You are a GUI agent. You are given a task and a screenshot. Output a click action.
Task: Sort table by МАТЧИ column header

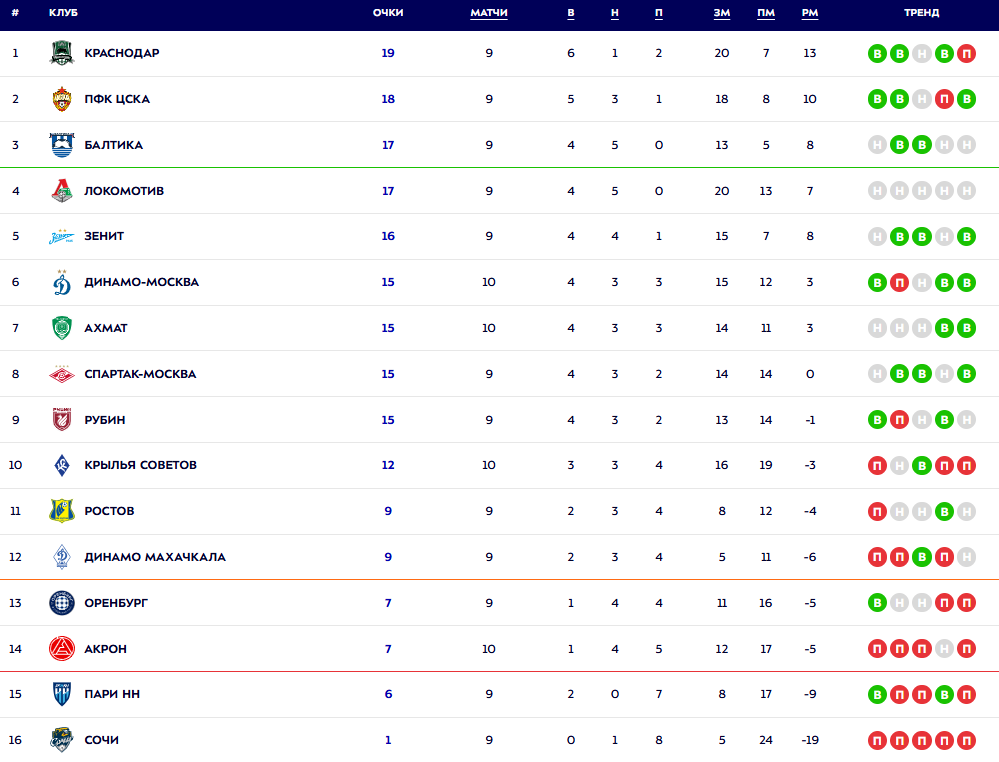point(489,13)
